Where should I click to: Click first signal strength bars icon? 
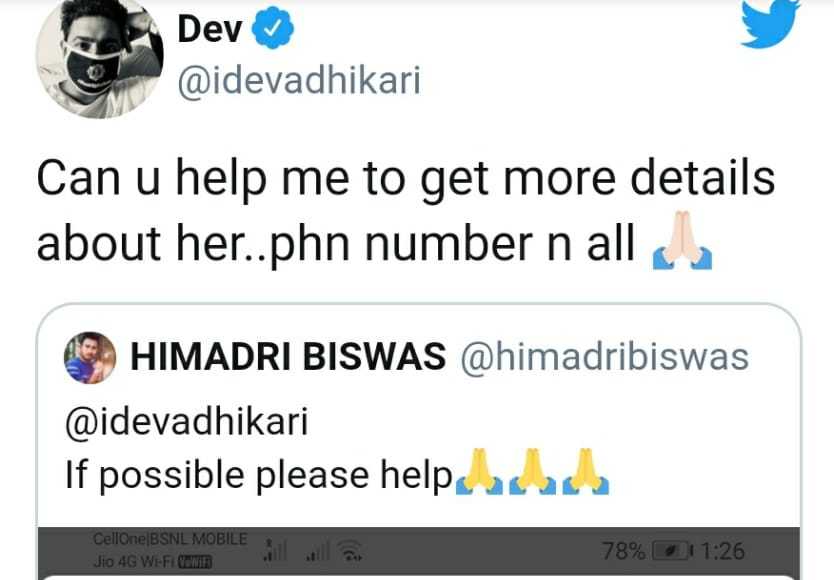(x=276, y=550)
